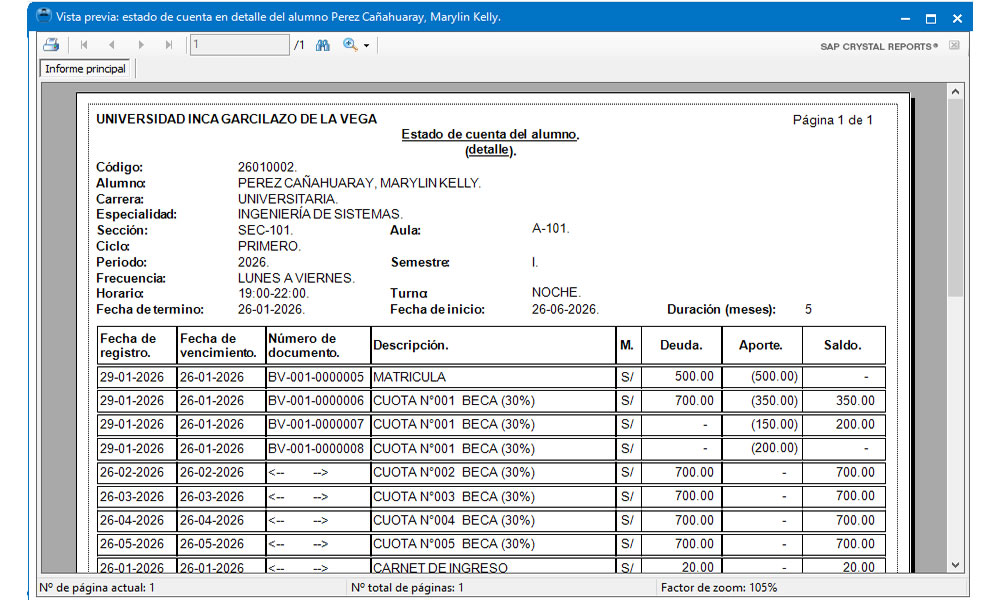Click document number BV-001-0000007
This screenshot has height=600, width=1000.
point(316,425)
